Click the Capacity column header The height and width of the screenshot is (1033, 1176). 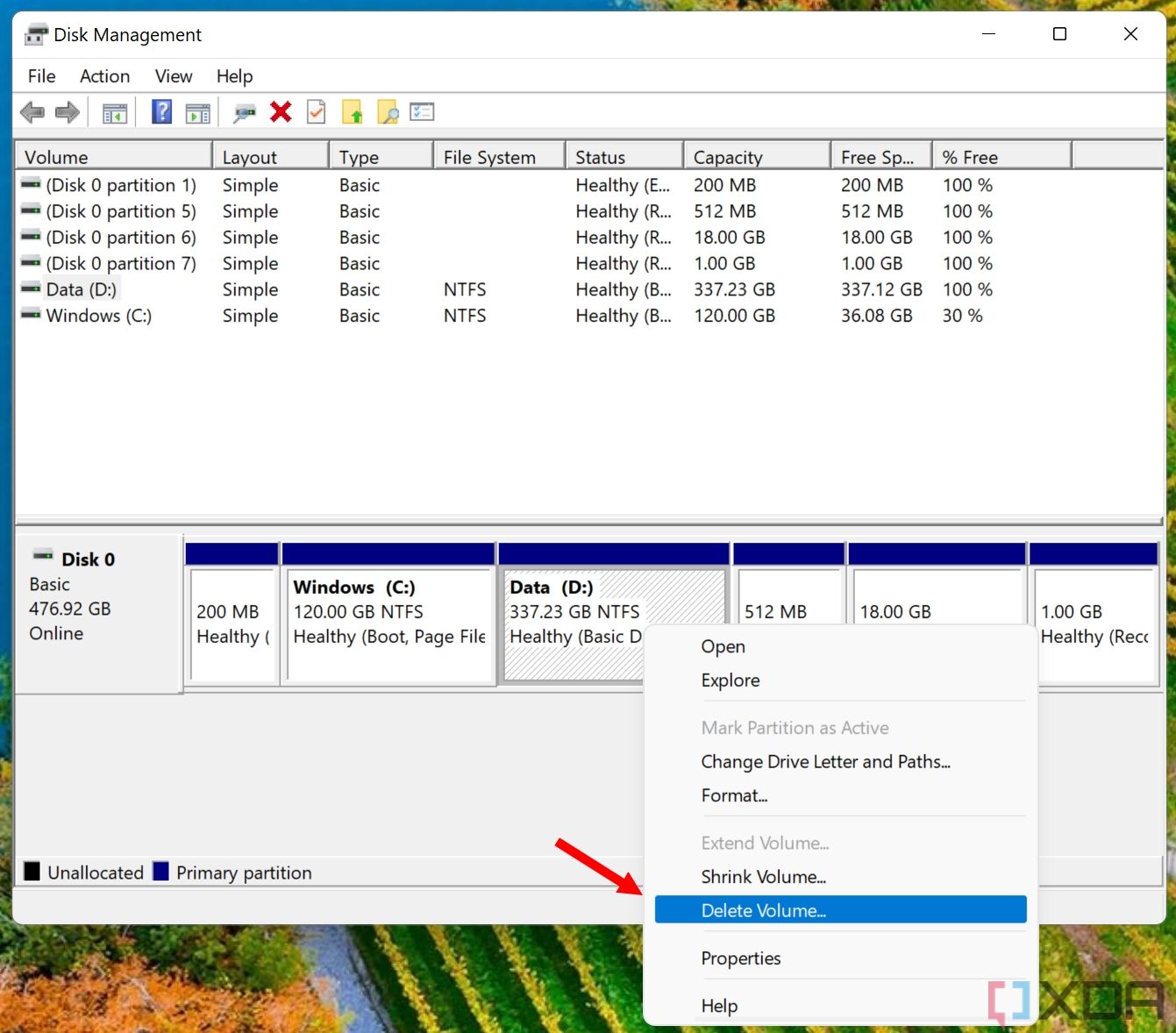(727, 156)
